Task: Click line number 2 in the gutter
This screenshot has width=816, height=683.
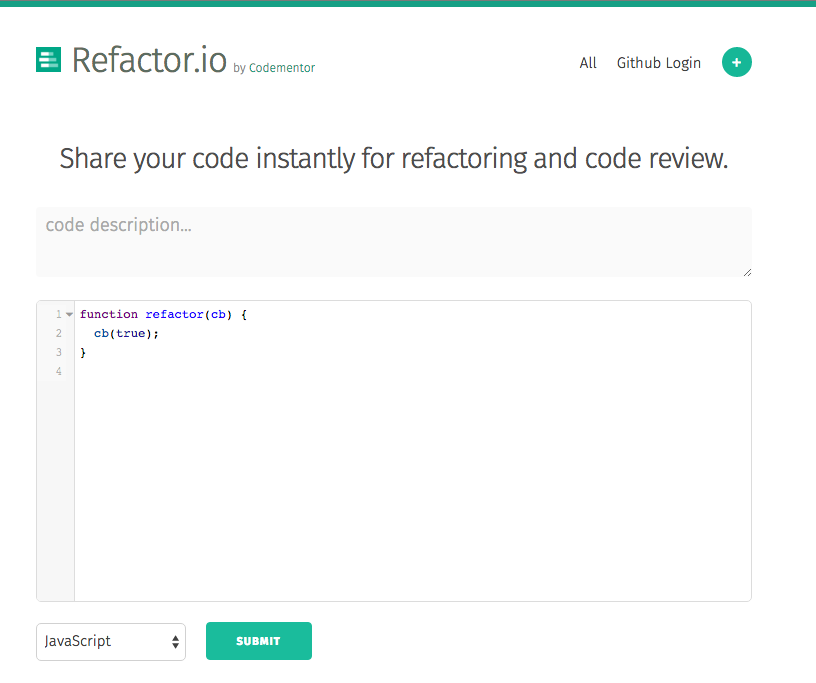Action: click(x=57, y=333)
